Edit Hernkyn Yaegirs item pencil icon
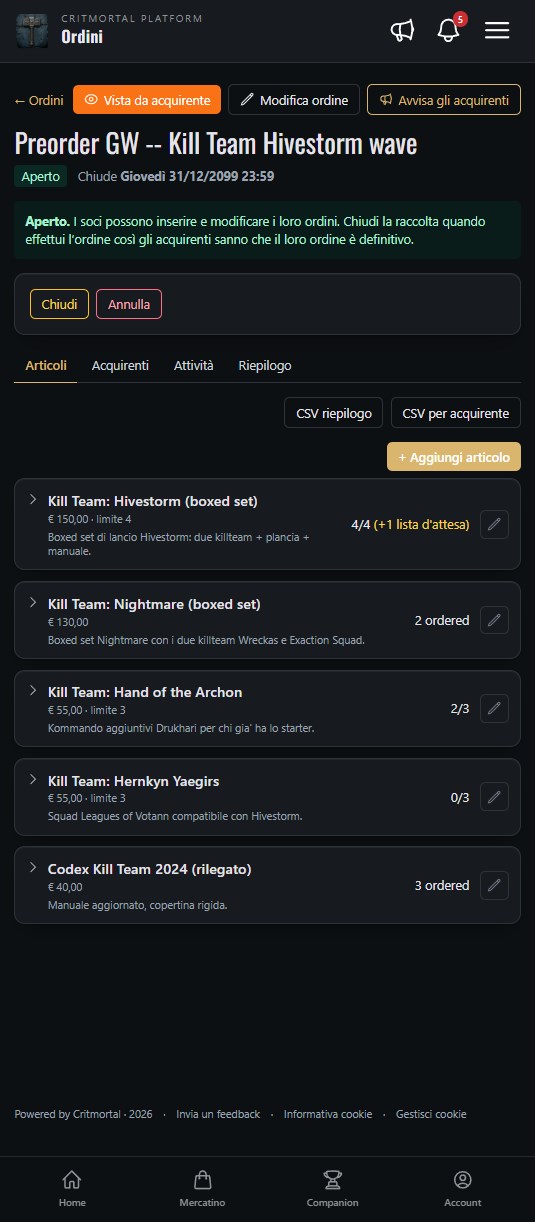This screenshot has width=535, height=1222. pos(494,797)
